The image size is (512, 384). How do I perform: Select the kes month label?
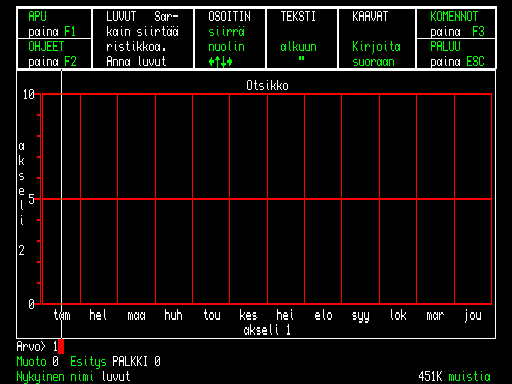[248, 315]
